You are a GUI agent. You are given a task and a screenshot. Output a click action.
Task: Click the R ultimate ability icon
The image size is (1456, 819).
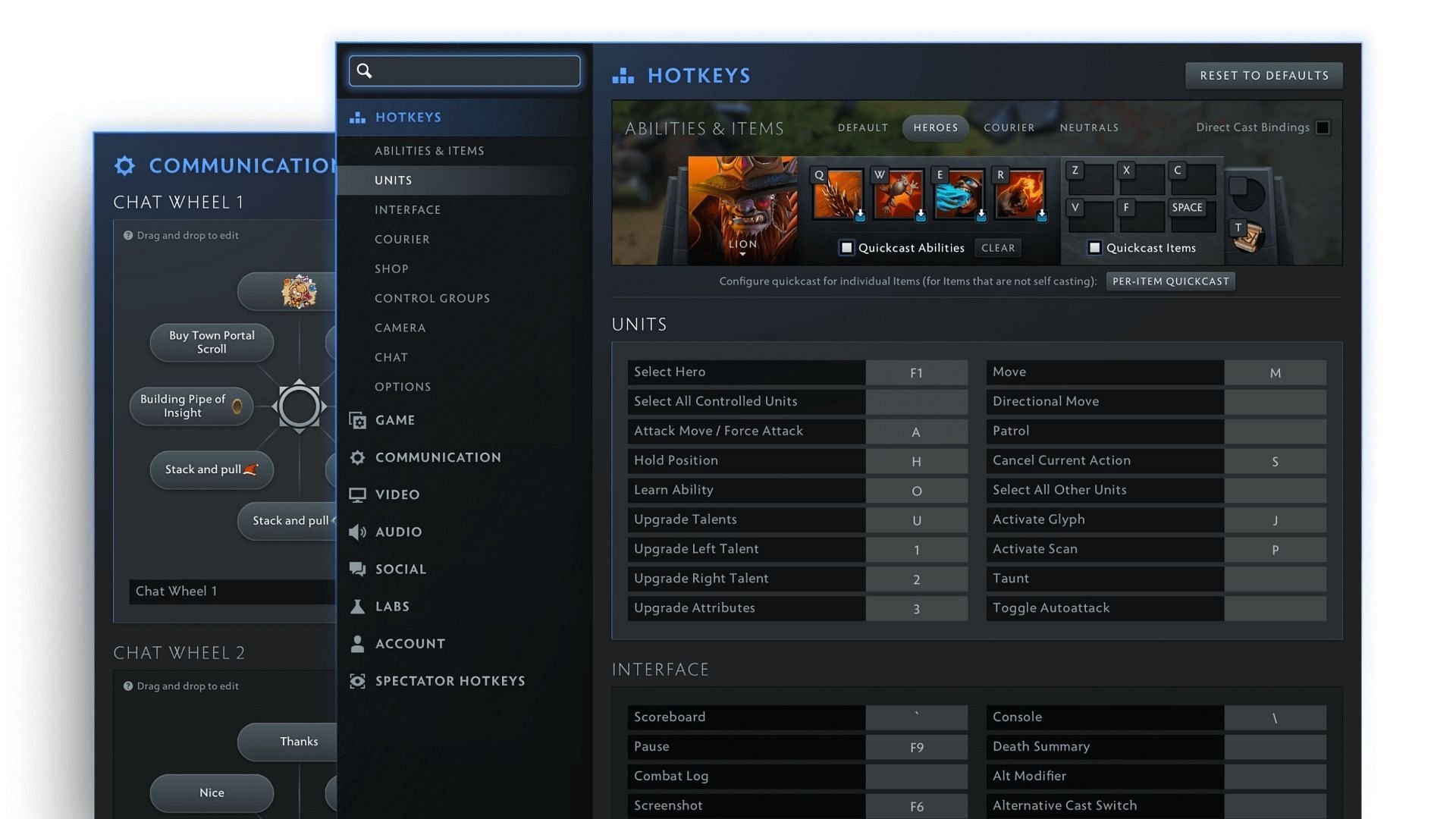pos(1020,194)
